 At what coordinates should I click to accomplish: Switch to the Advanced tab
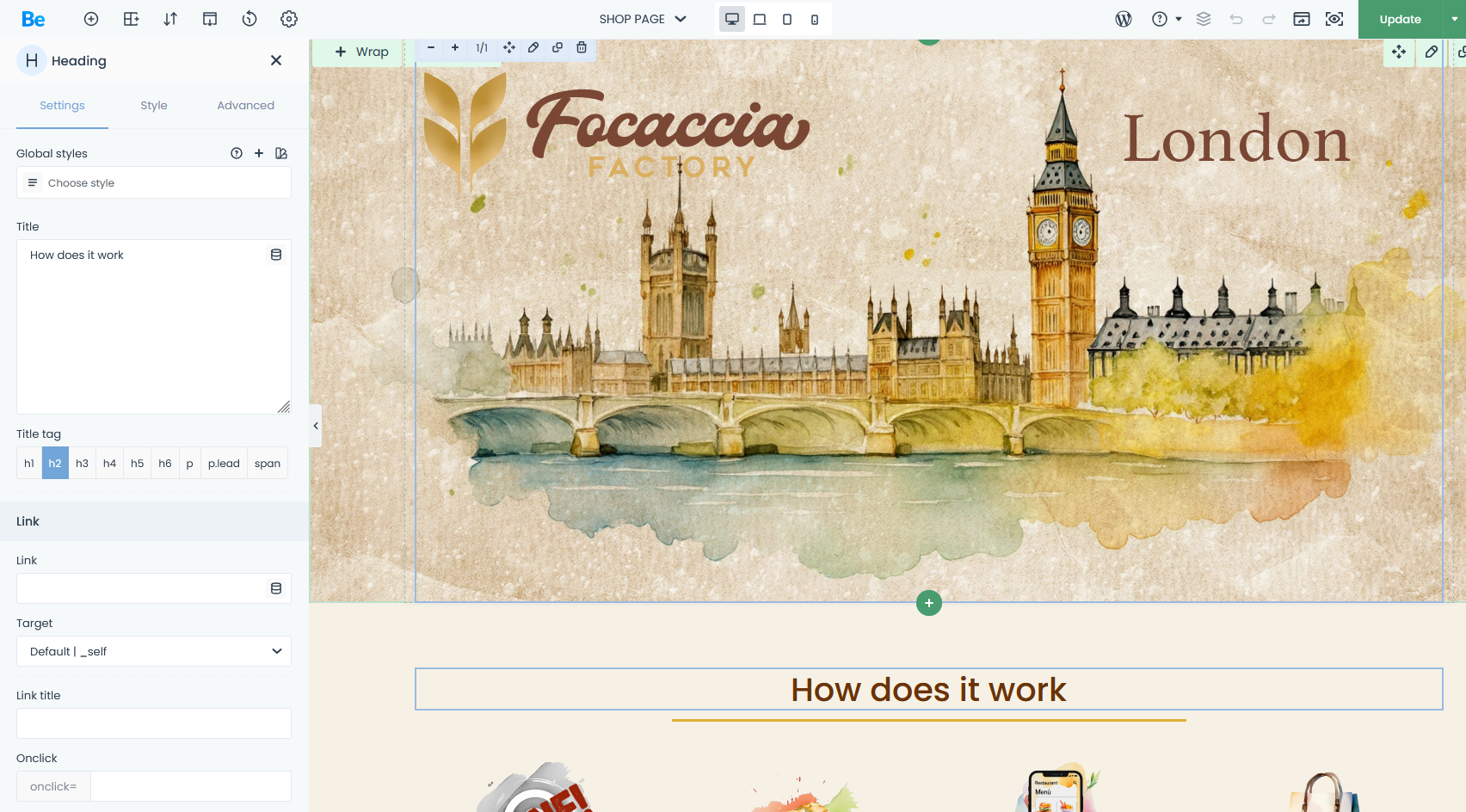(x=245, y=106)
